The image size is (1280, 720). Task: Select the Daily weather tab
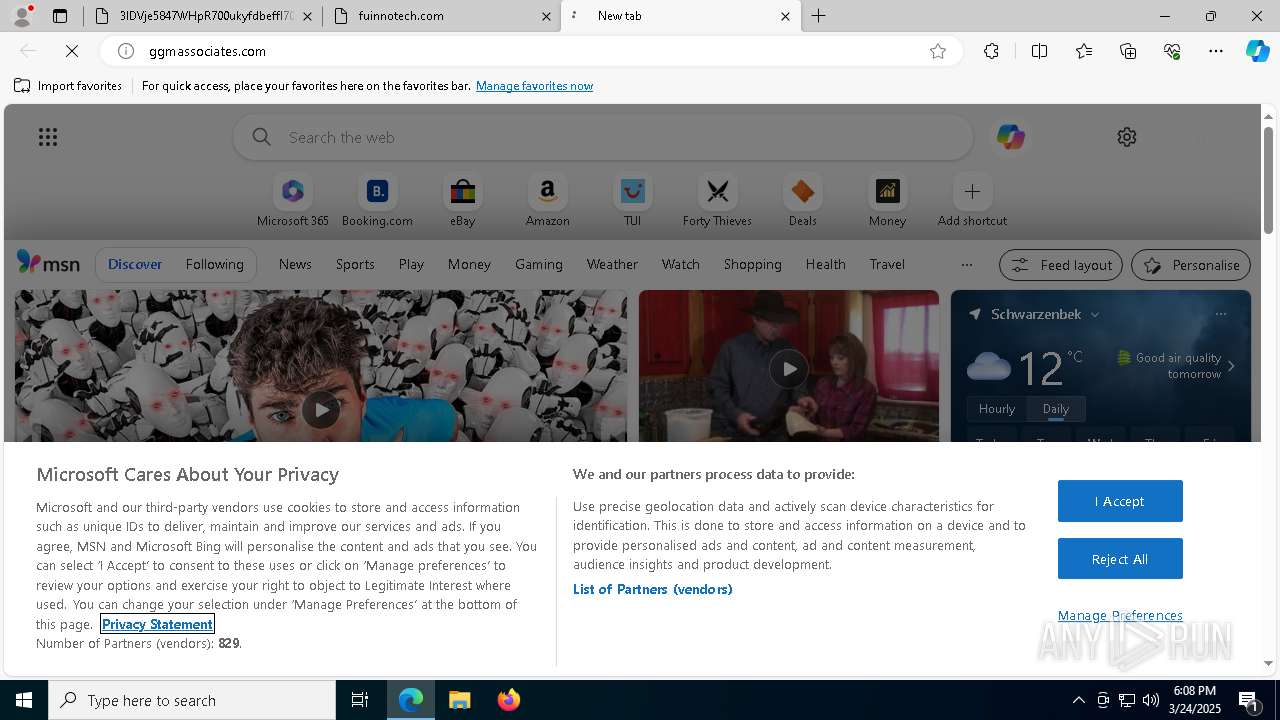[x=1056, y=409]
